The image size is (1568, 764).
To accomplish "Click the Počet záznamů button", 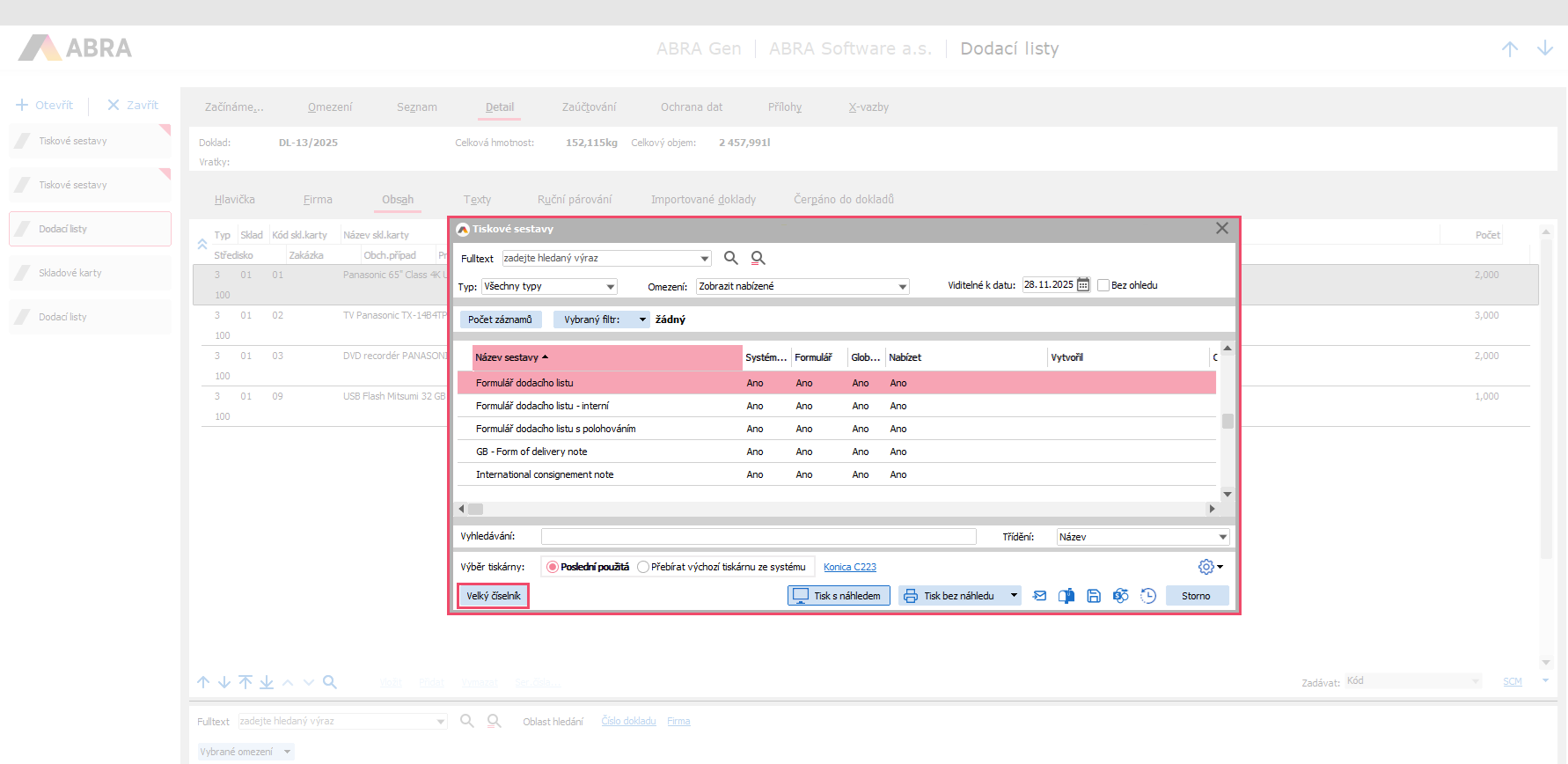I will click(501, 320).
